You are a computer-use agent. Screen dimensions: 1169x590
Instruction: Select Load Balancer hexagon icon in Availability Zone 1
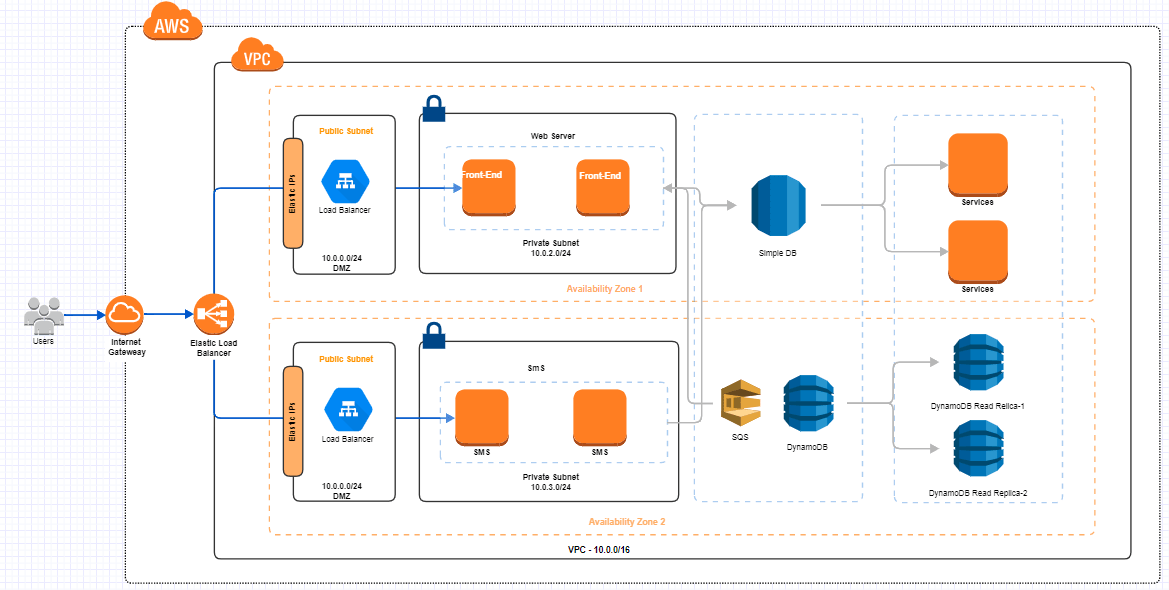[x=344, y=181]
